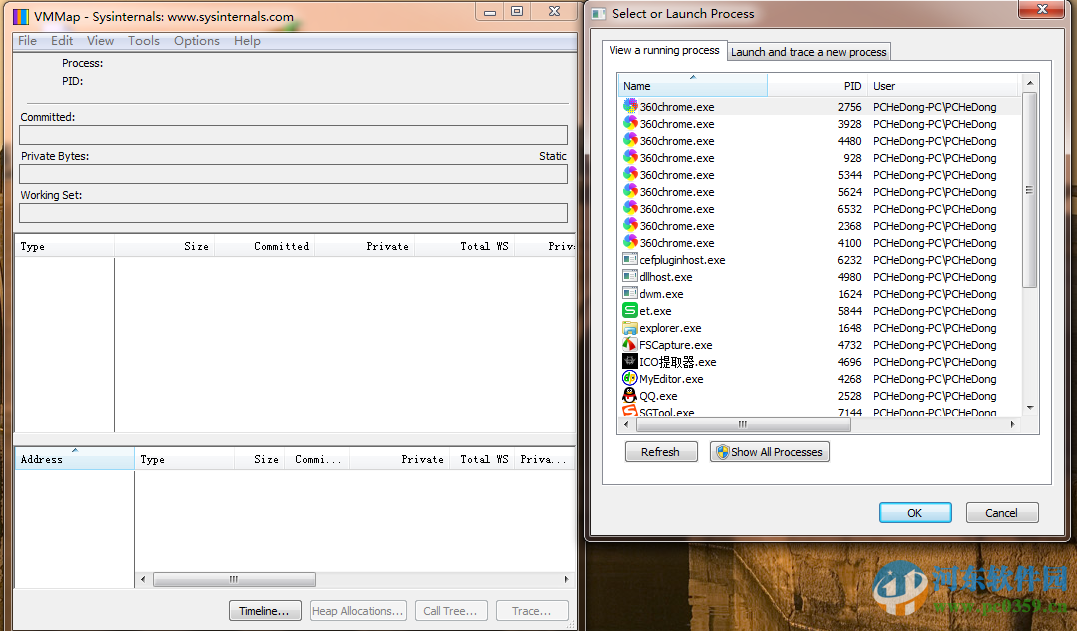This screenshot has height=631, width=1077.
Task: Click process list scroll up arrow
Action: tap(1030, 83)
